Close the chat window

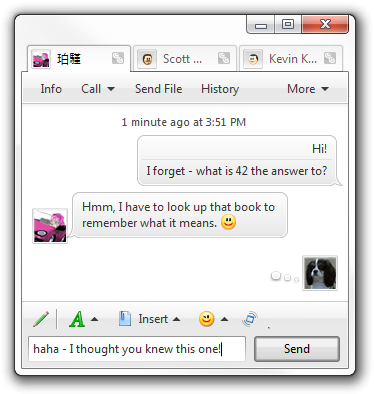pos(325,24)
